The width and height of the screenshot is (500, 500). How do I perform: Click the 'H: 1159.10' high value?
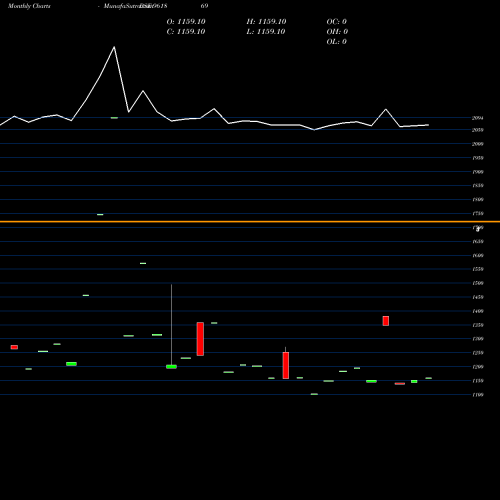[266, 22]
